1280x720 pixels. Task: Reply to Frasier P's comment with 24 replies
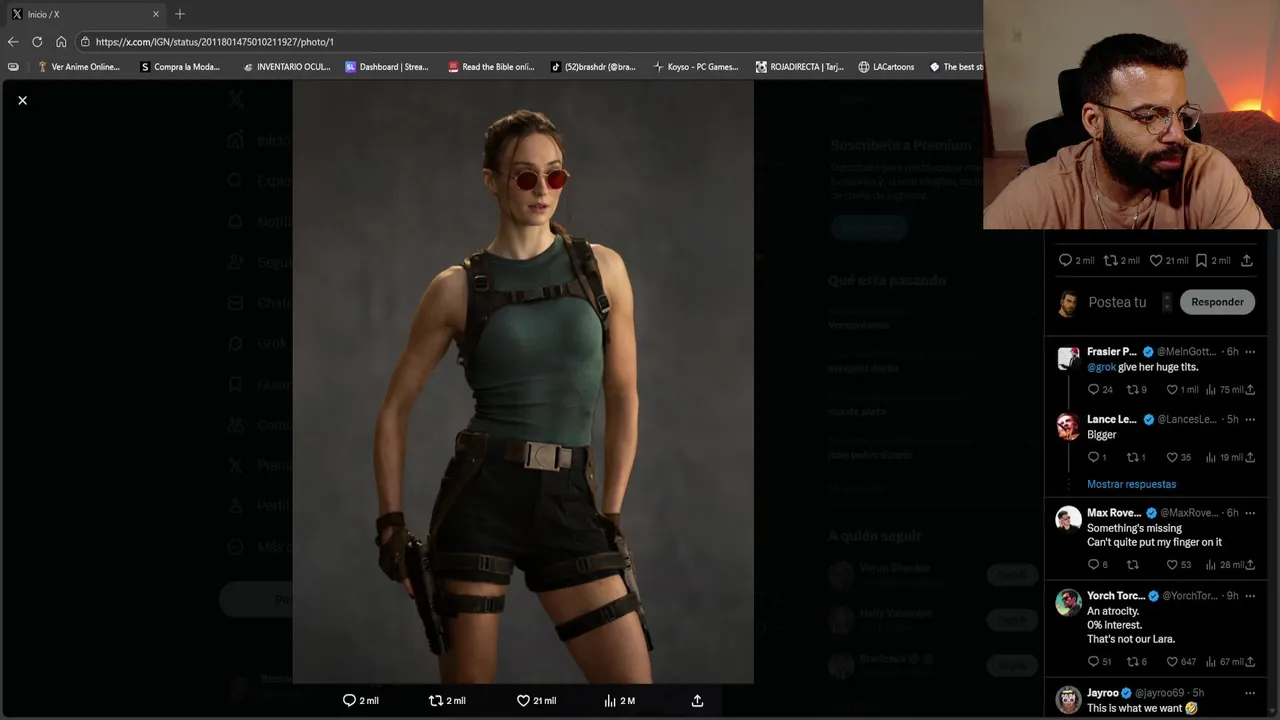tap(1093, 390)
